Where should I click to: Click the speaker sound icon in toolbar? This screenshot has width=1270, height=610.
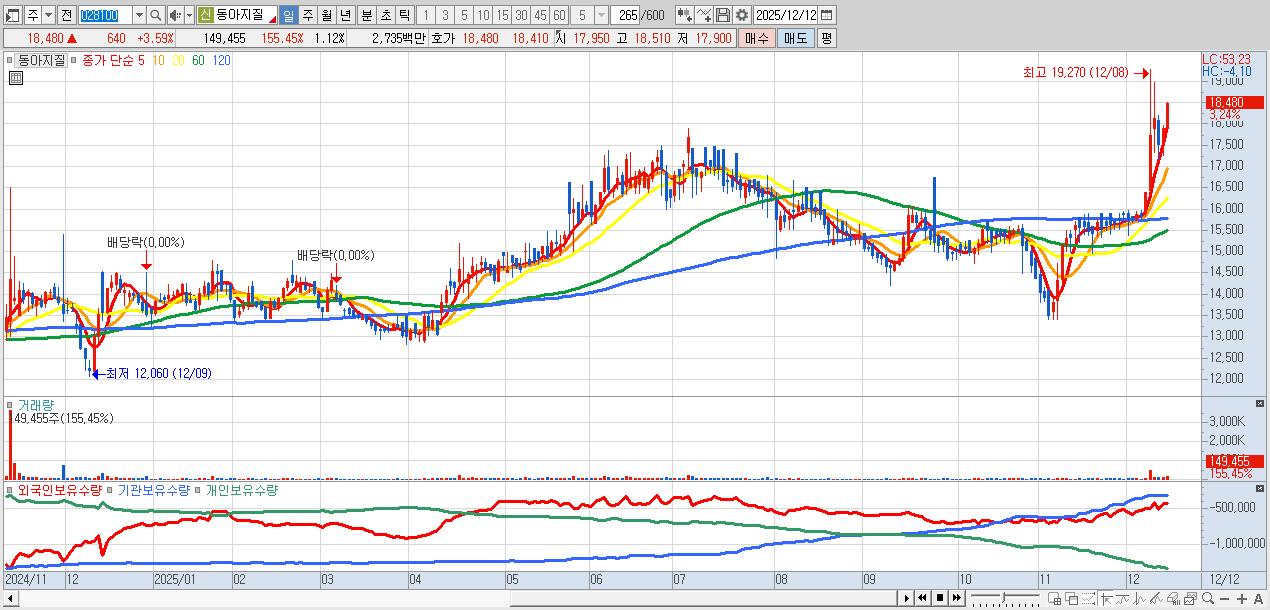tap(175, 15)
